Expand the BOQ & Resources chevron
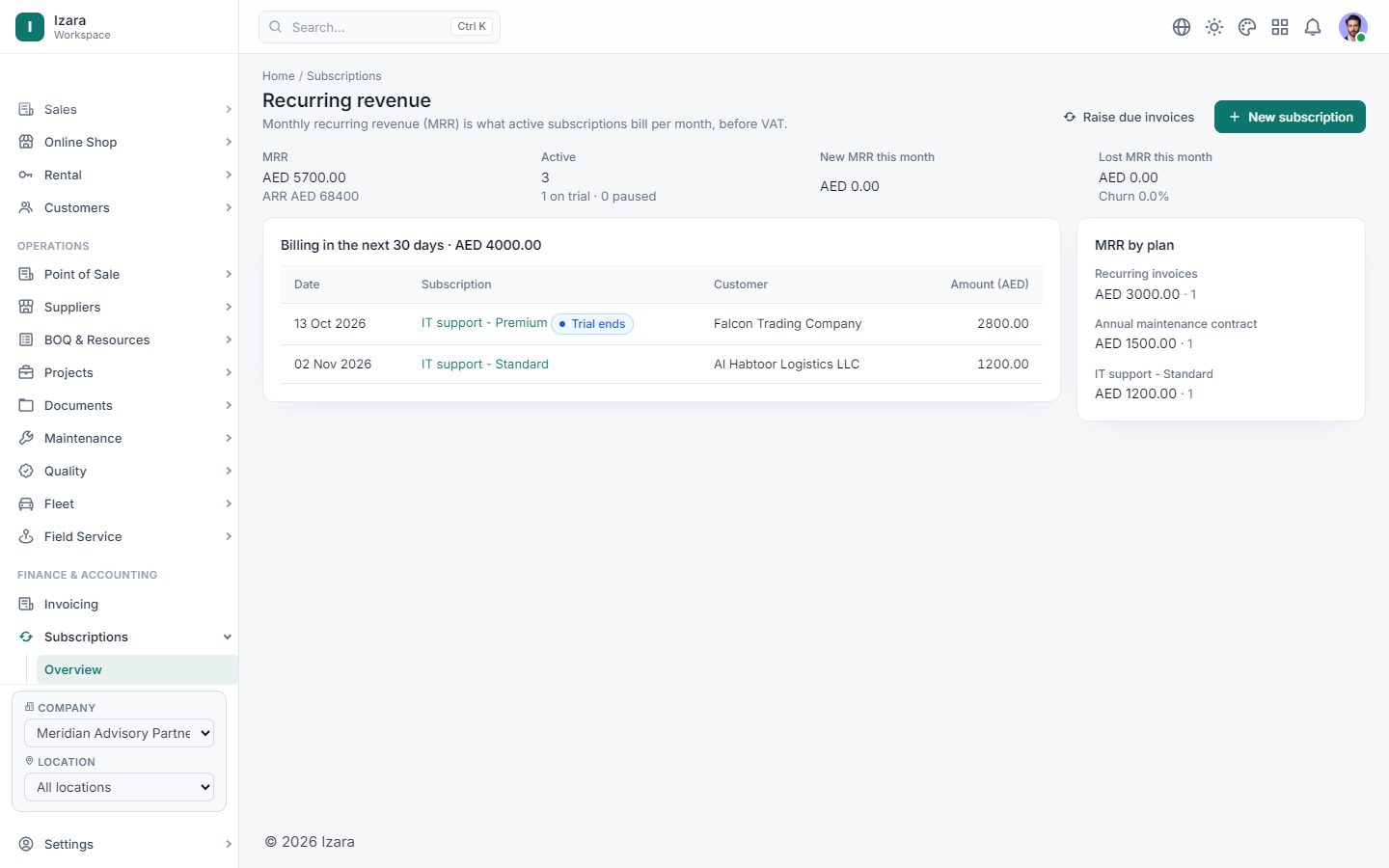1389x868 pixels. [229, 339]
